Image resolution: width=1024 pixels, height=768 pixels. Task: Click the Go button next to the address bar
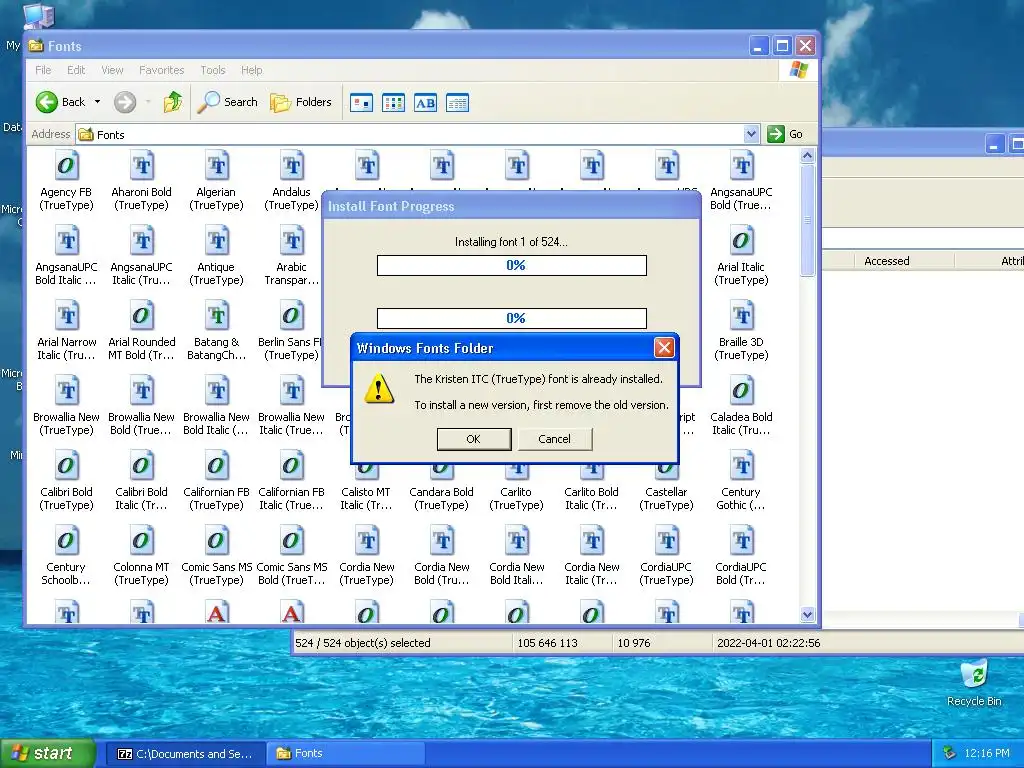(786, 134)
